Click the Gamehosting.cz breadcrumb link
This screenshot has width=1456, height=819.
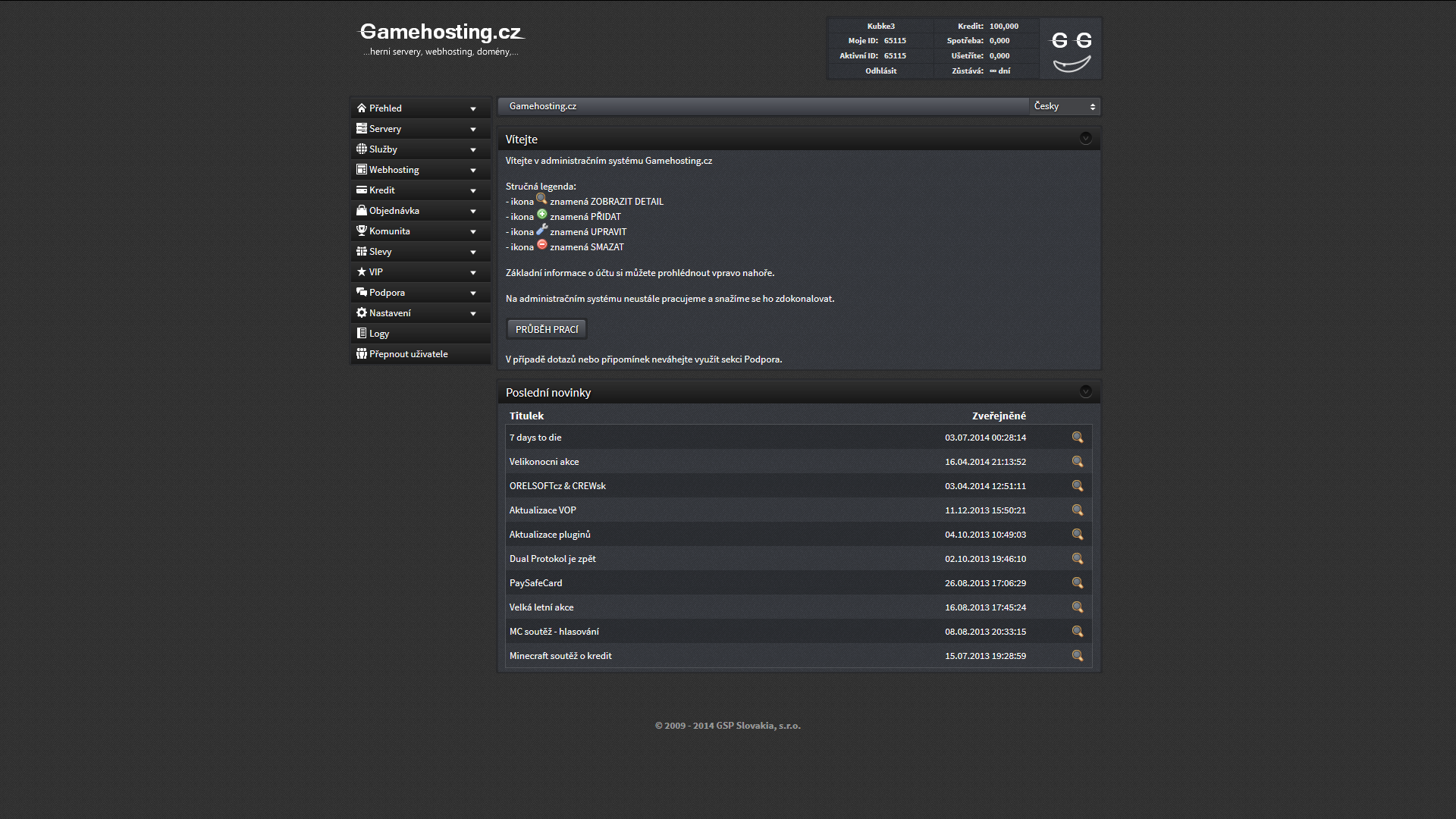click(543, 106)
